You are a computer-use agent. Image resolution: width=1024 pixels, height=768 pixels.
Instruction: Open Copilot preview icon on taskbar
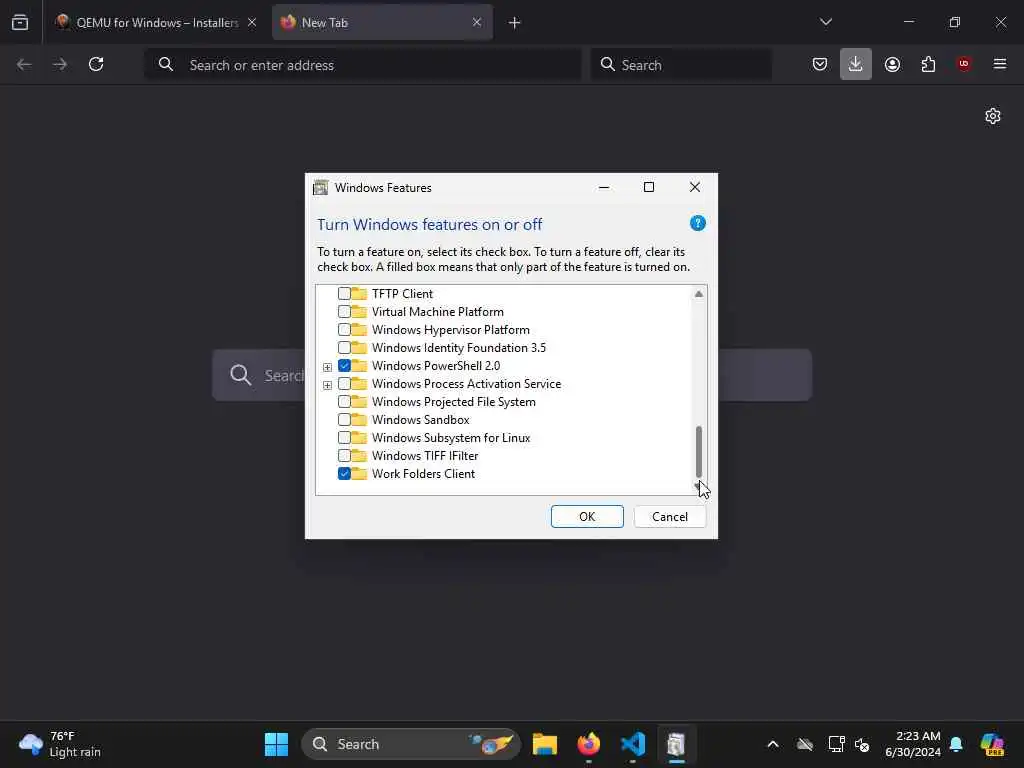point(992,744)
